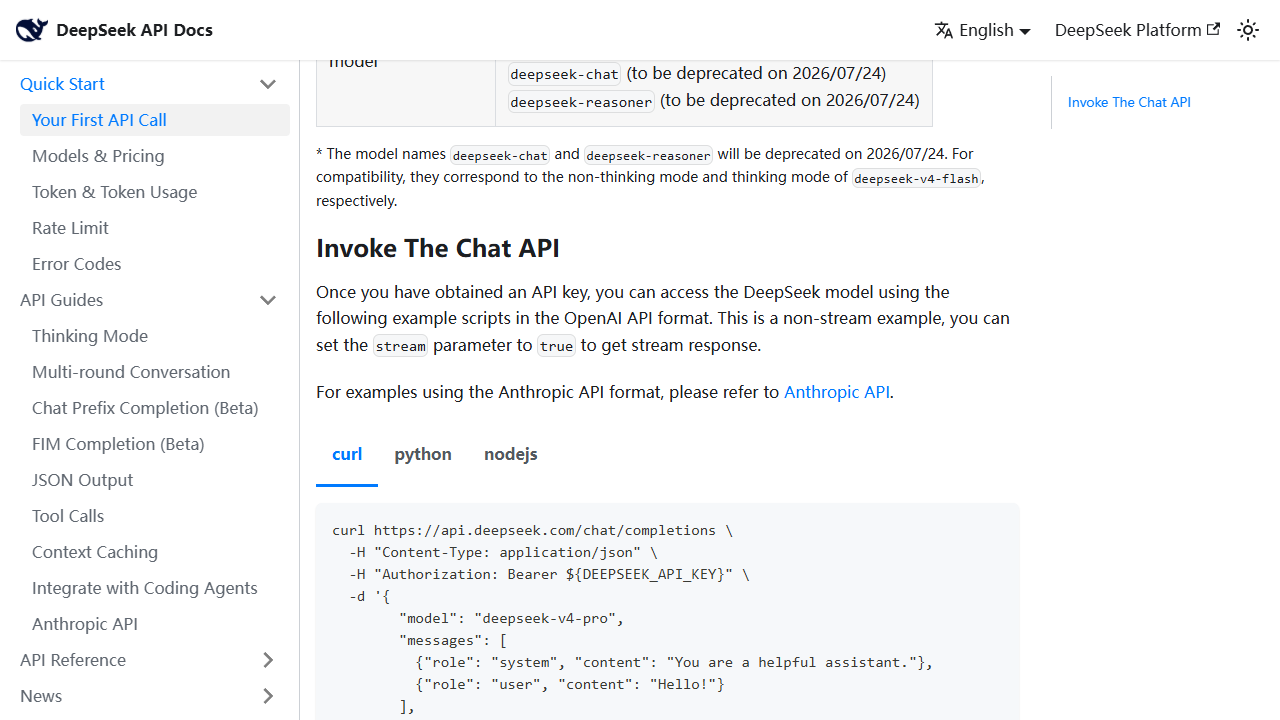Open the News category
1280x720 pixels.
[41, 696]
